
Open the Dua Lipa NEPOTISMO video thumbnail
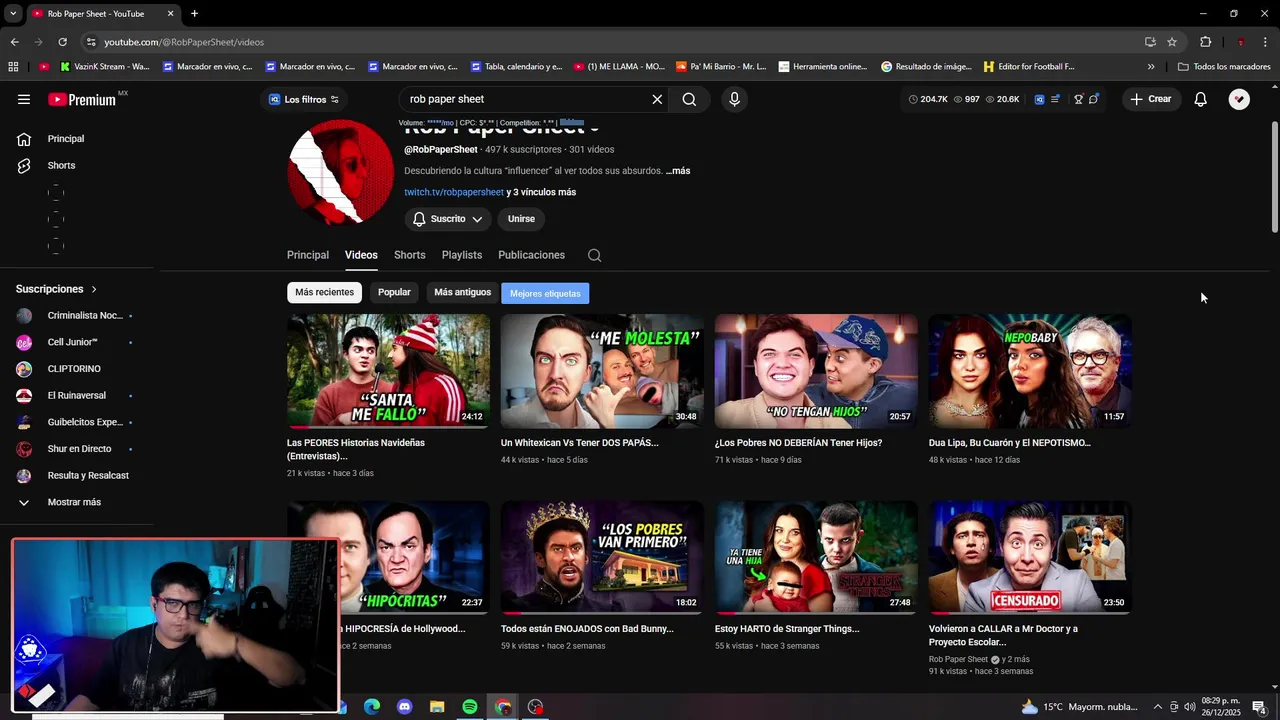[x=1030, y=371]
